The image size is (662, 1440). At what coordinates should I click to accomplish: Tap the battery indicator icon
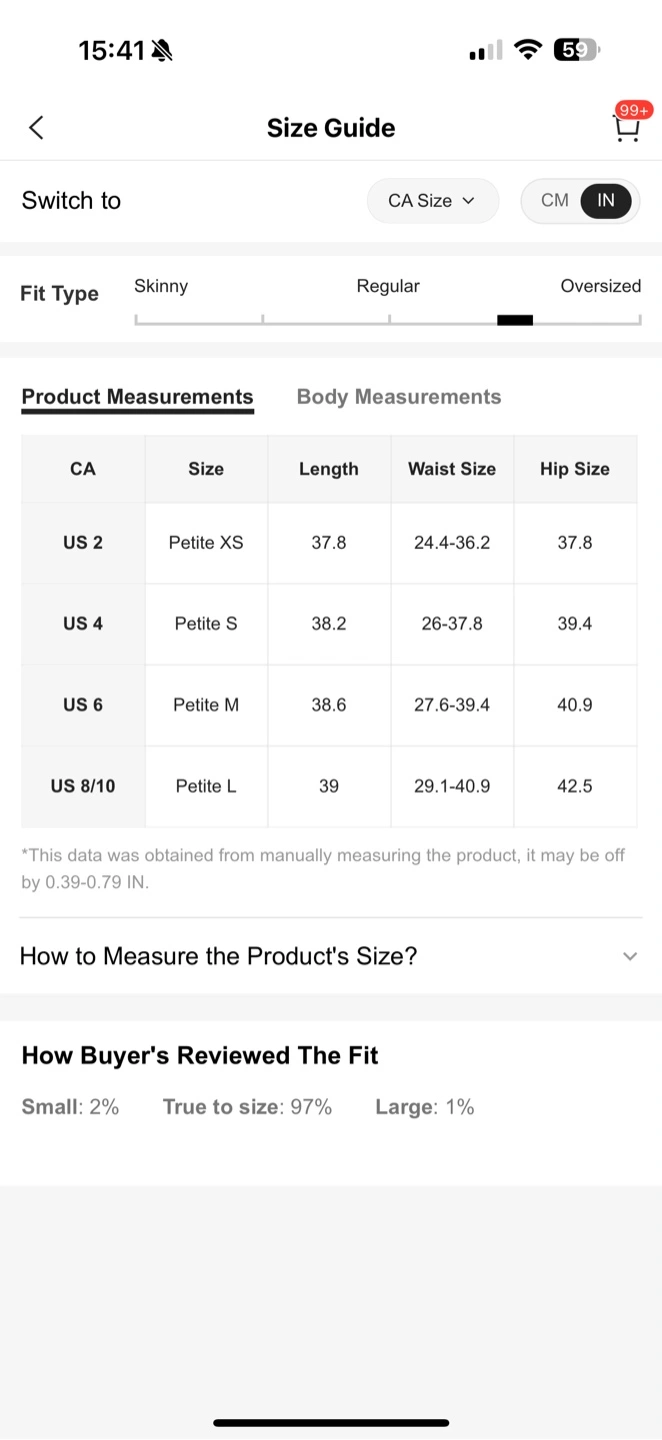coord(575,50)
